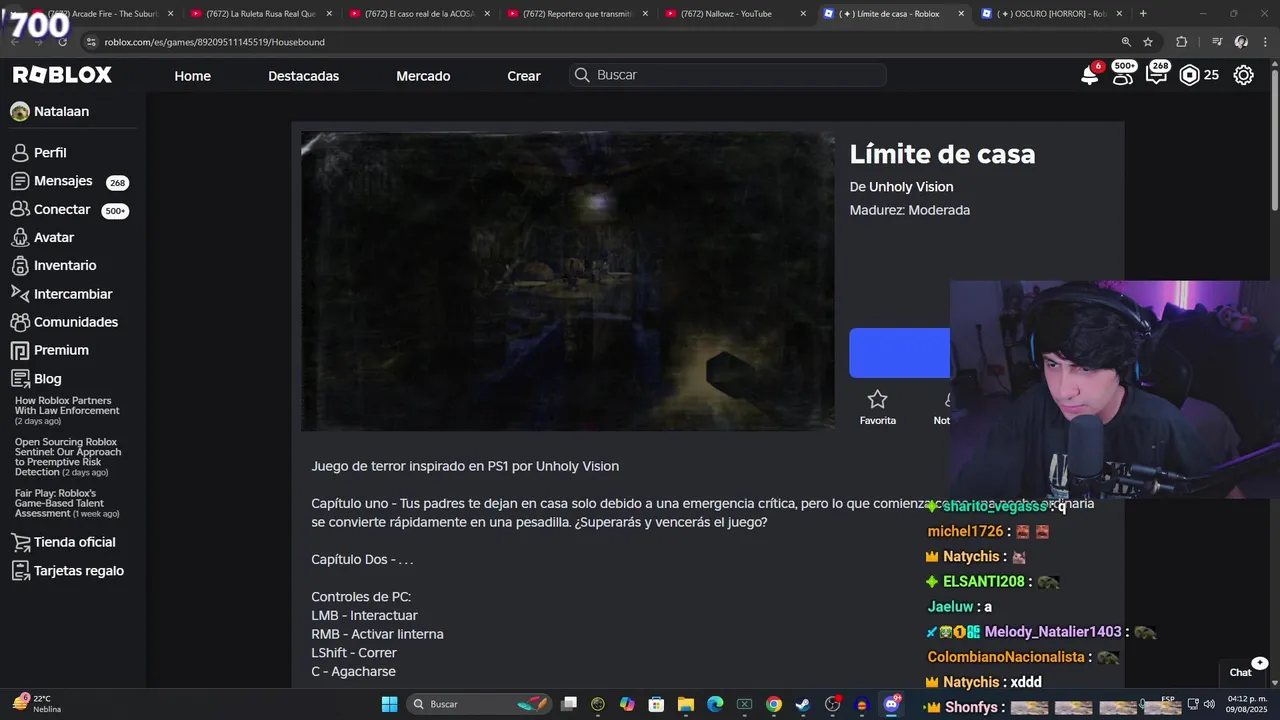The image size is (1280, 720).
Task: Click the Buscar search field in Roblox
Action: coord(728,75)
